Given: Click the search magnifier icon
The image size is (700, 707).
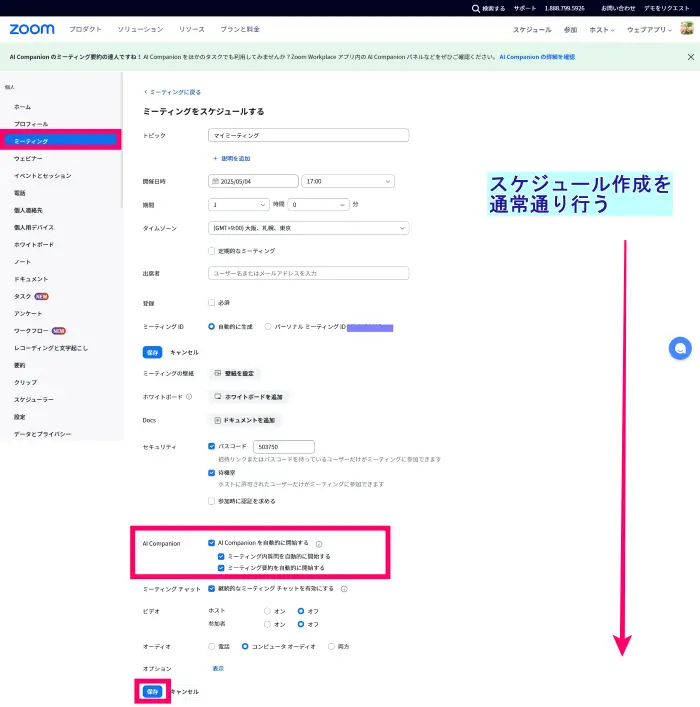Looking at the screenshot, I should [475, 8].
